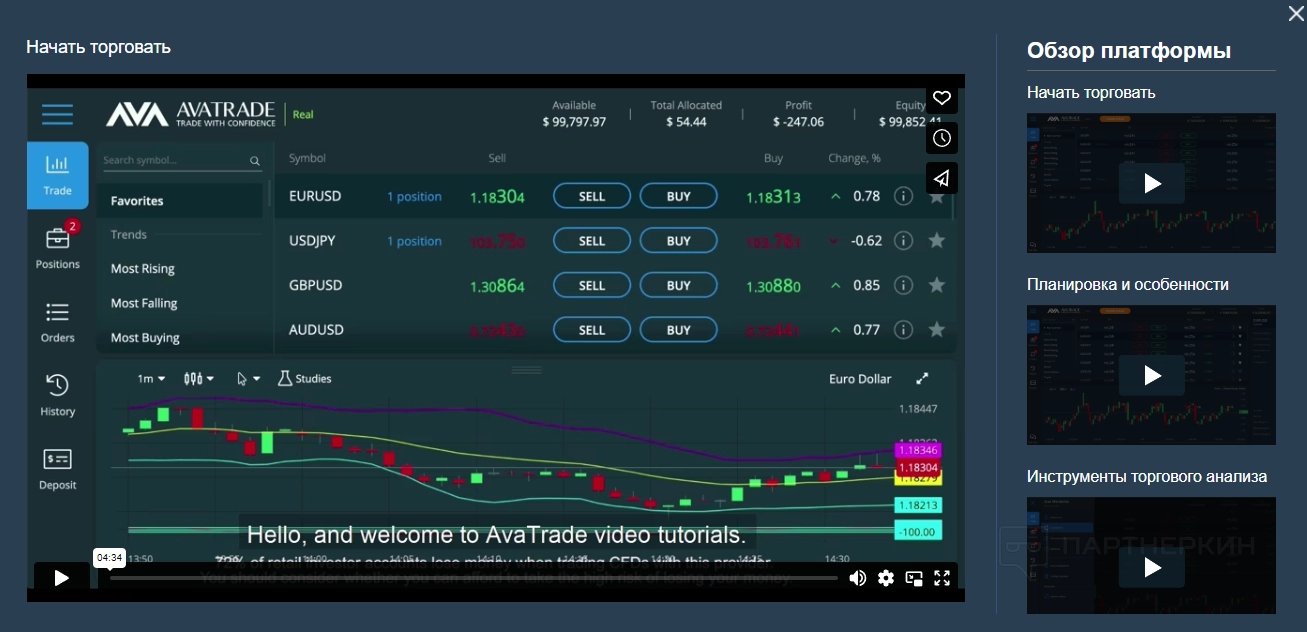The height and width of the screenshot is (632, 1307).
Task: Open video settings gear icon
Action: (x=886, y=578)
